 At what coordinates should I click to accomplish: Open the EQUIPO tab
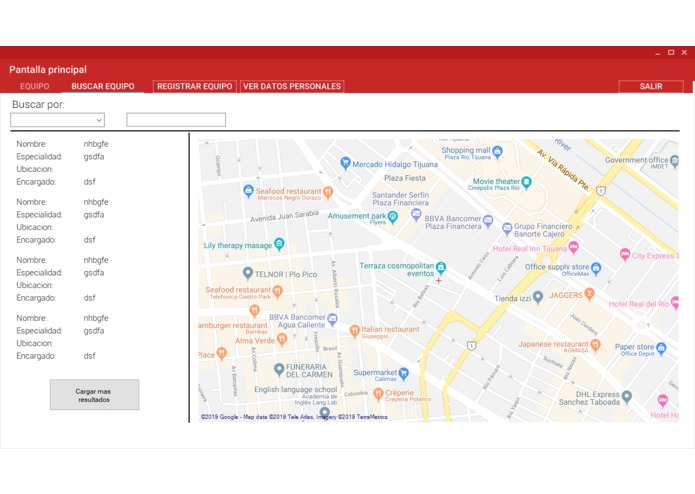pos(35,86)
